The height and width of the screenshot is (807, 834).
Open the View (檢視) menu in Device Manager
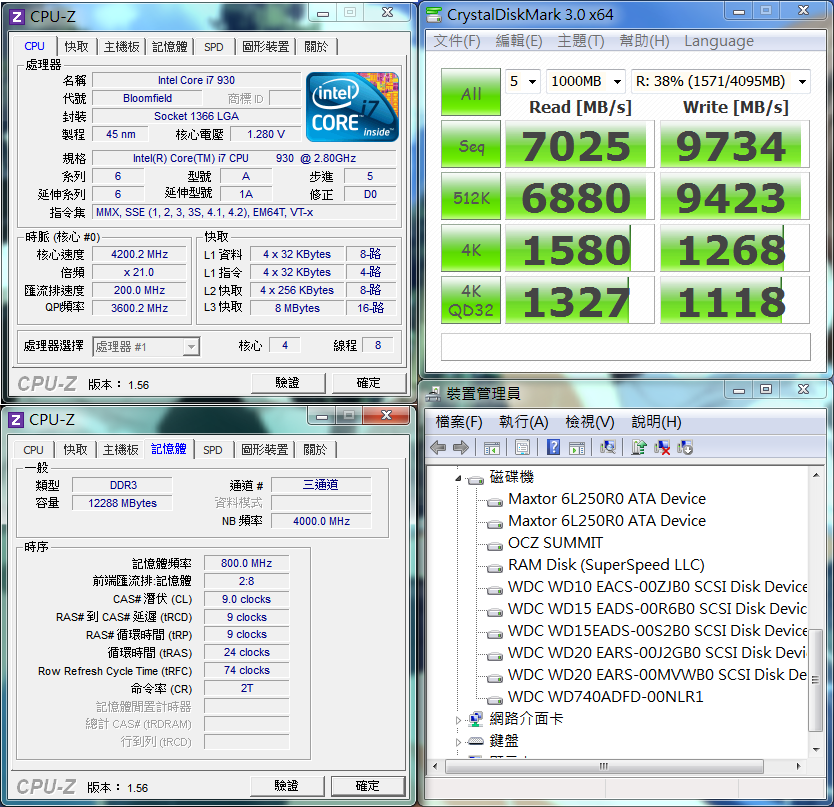(590, 422)
